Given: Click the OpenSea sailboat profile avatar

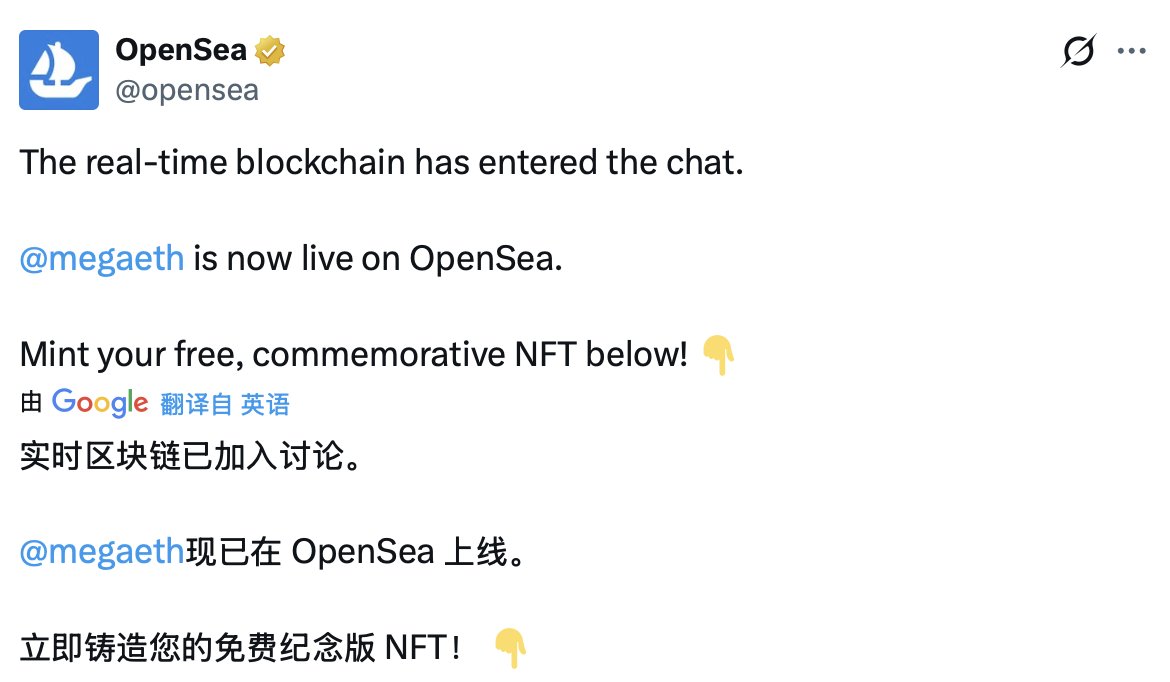Looking at the screenshot, I should point(59,70).
